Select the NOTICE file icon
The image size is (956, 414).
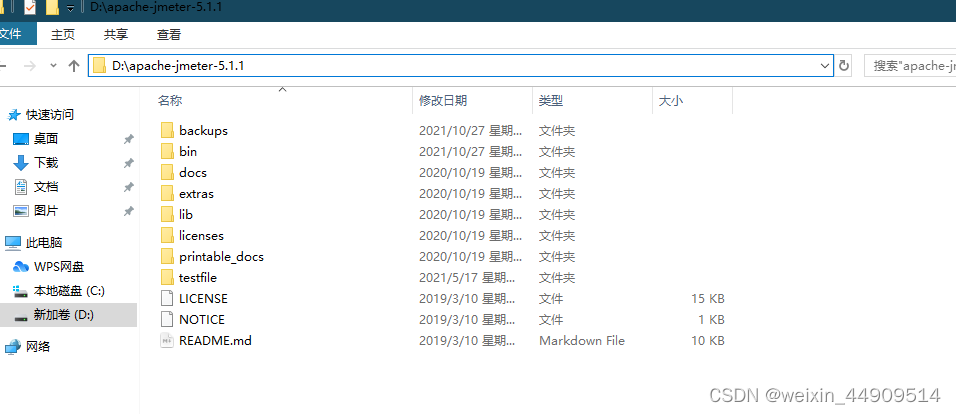click(x=167, y=319)
